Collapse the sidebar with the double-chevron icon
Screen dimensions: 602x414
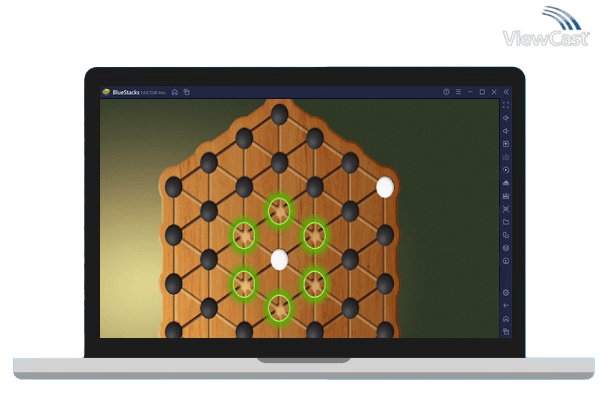[x=506, y=92]
